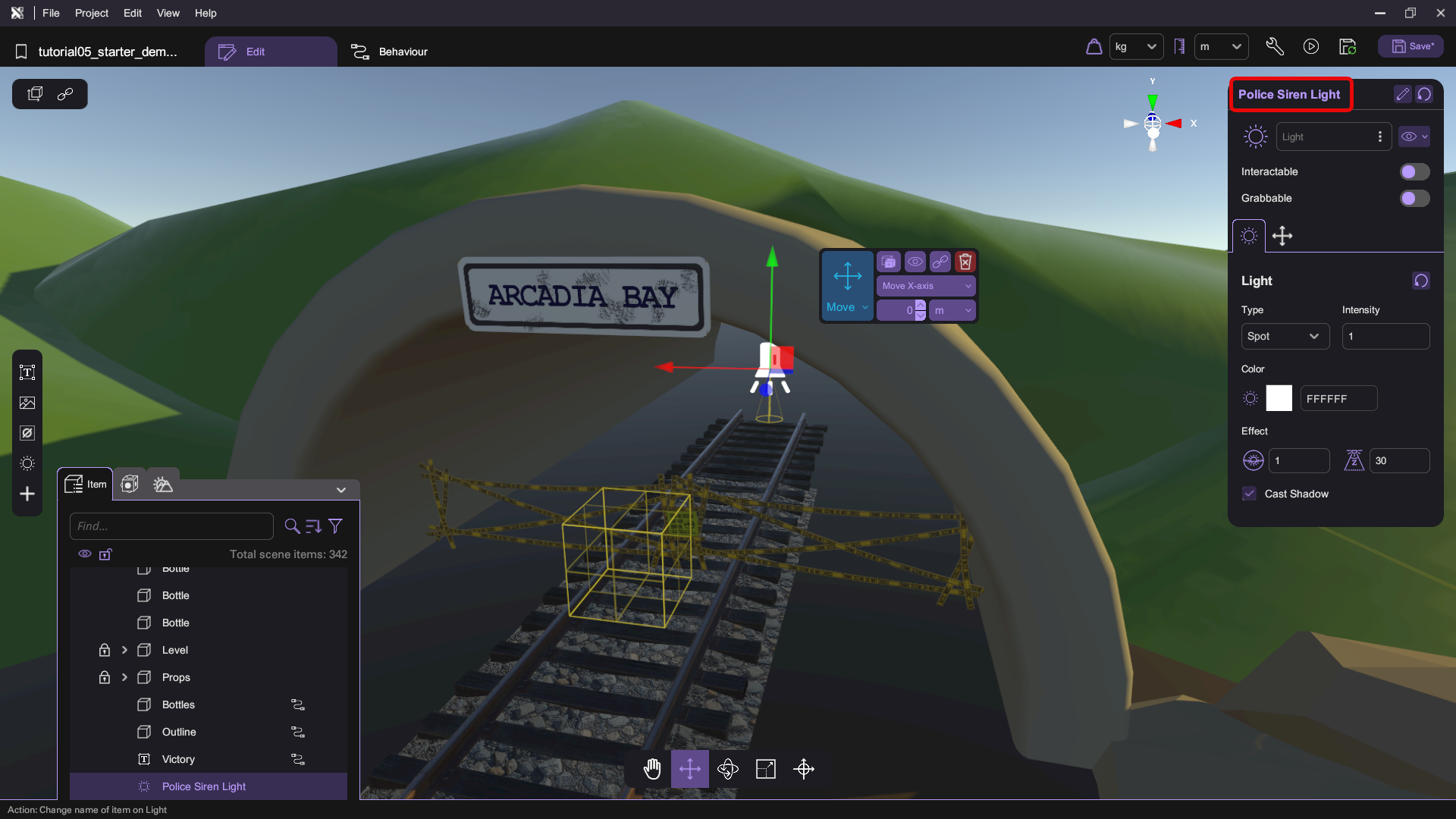
Task: Click the Save button
Action: pyautogui.click(x=1411, y=46)
